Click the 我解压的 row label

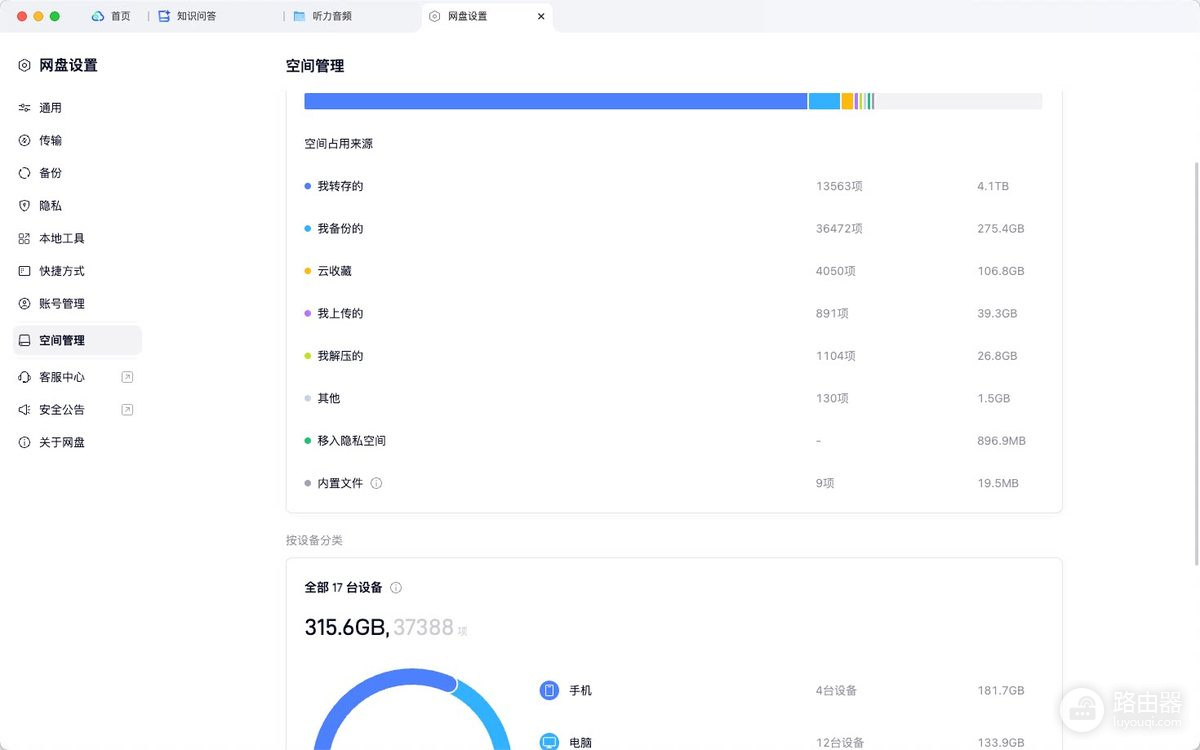[340, 356]
